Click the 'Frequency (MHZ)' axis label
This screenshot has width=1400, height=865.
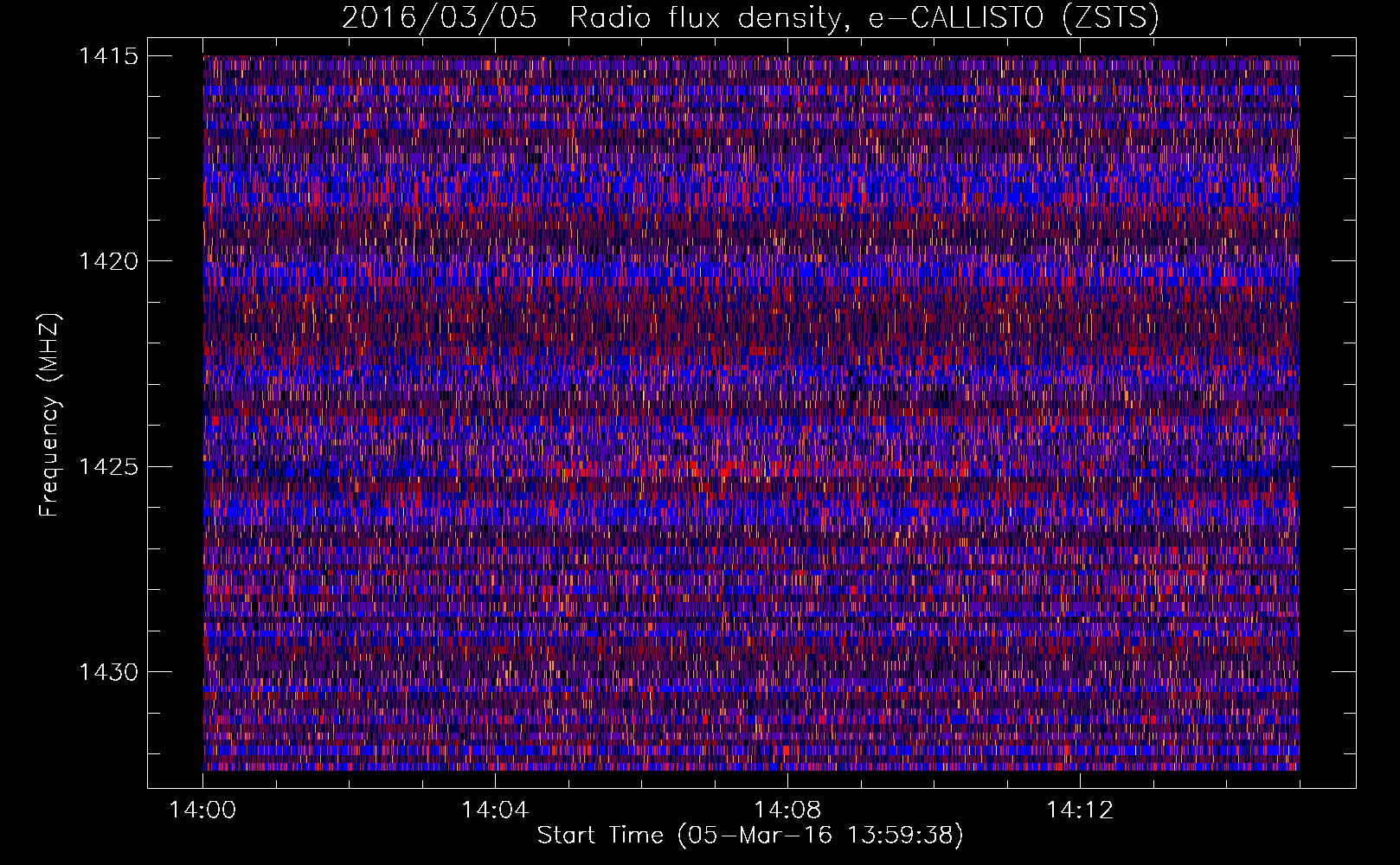(x=50, y=414)
